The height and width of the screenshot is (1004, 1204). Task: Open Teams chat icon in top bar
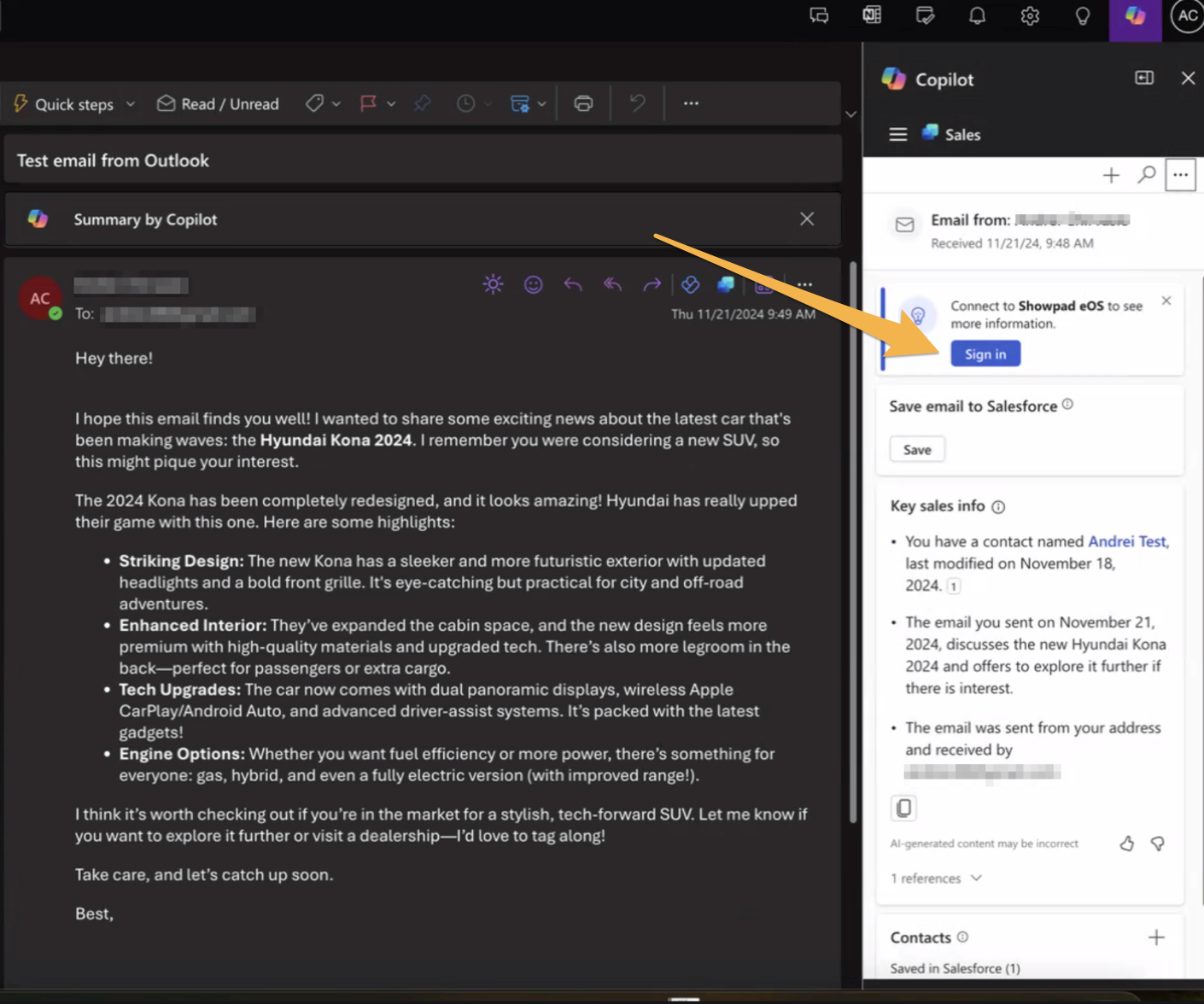click(x=819, y=15)
